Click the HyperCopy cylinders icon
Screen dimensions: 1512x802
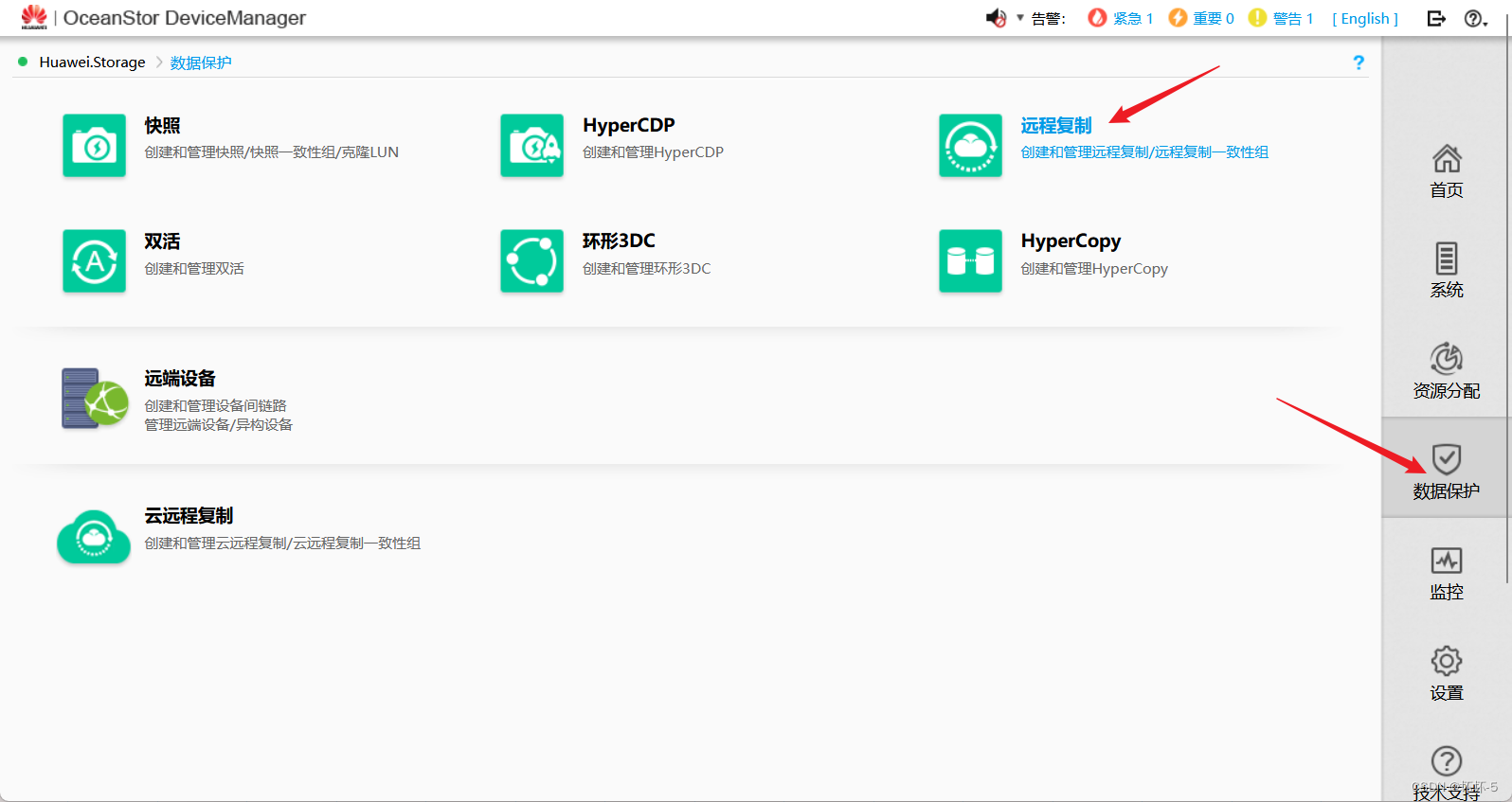(x=970, y=261)
